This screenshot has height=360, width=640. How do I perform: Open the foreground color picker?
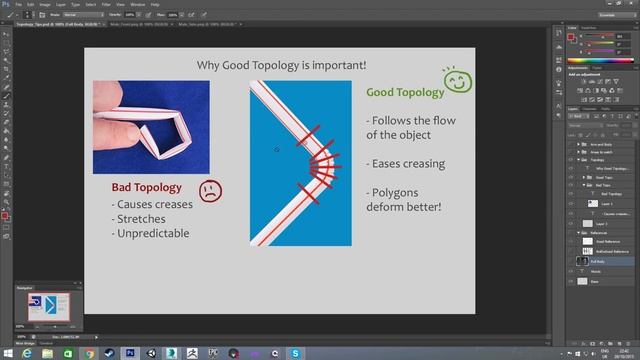point(4,216)
